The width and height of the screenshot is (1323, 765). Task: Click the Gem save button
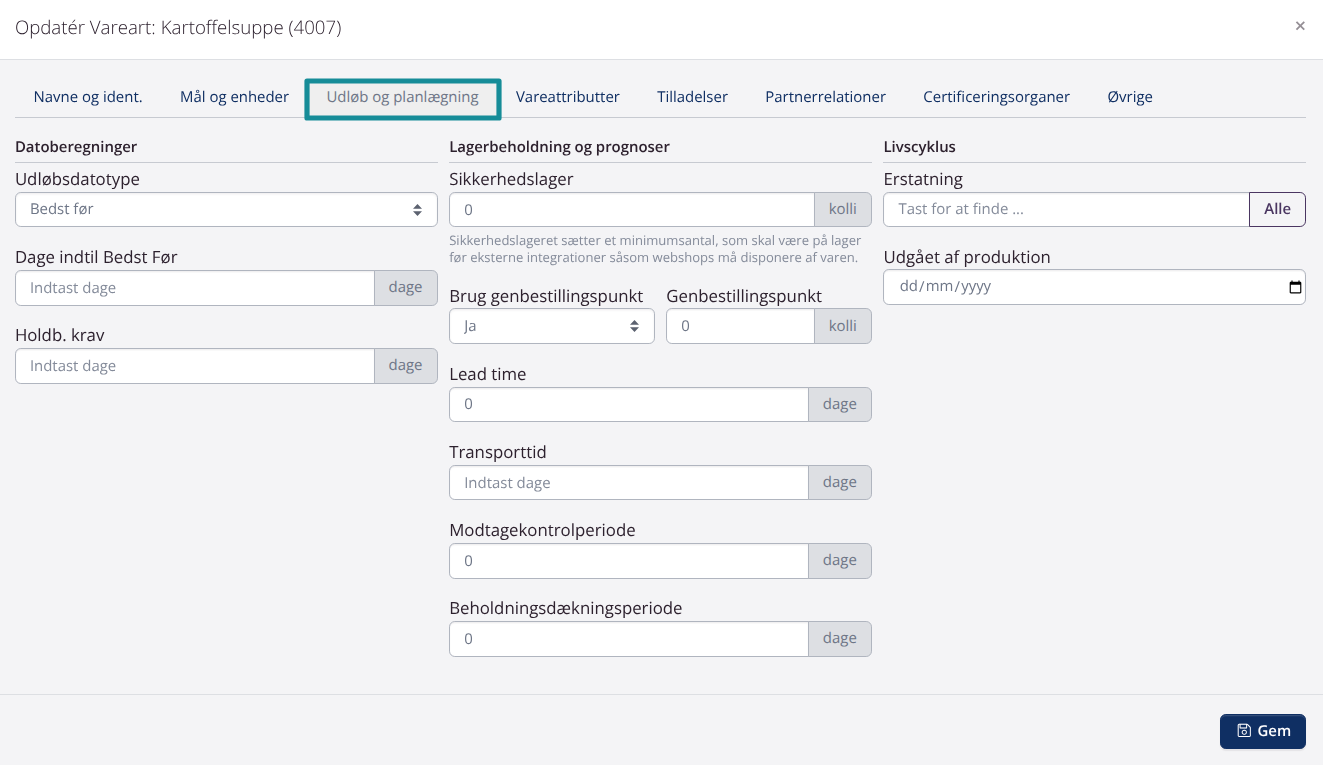pyautogui.click(x=1263, y=731)
